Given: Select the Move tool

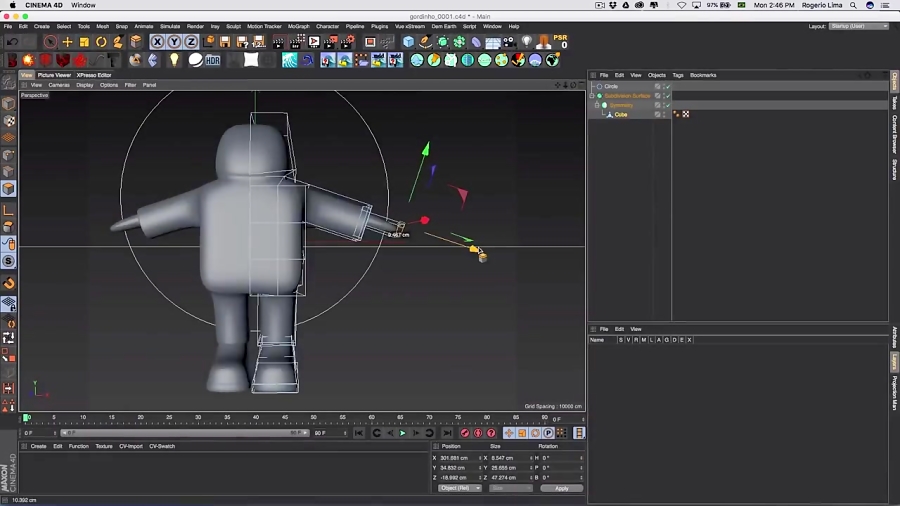Looking at the screenshot, I should click(x=68, y=41).
